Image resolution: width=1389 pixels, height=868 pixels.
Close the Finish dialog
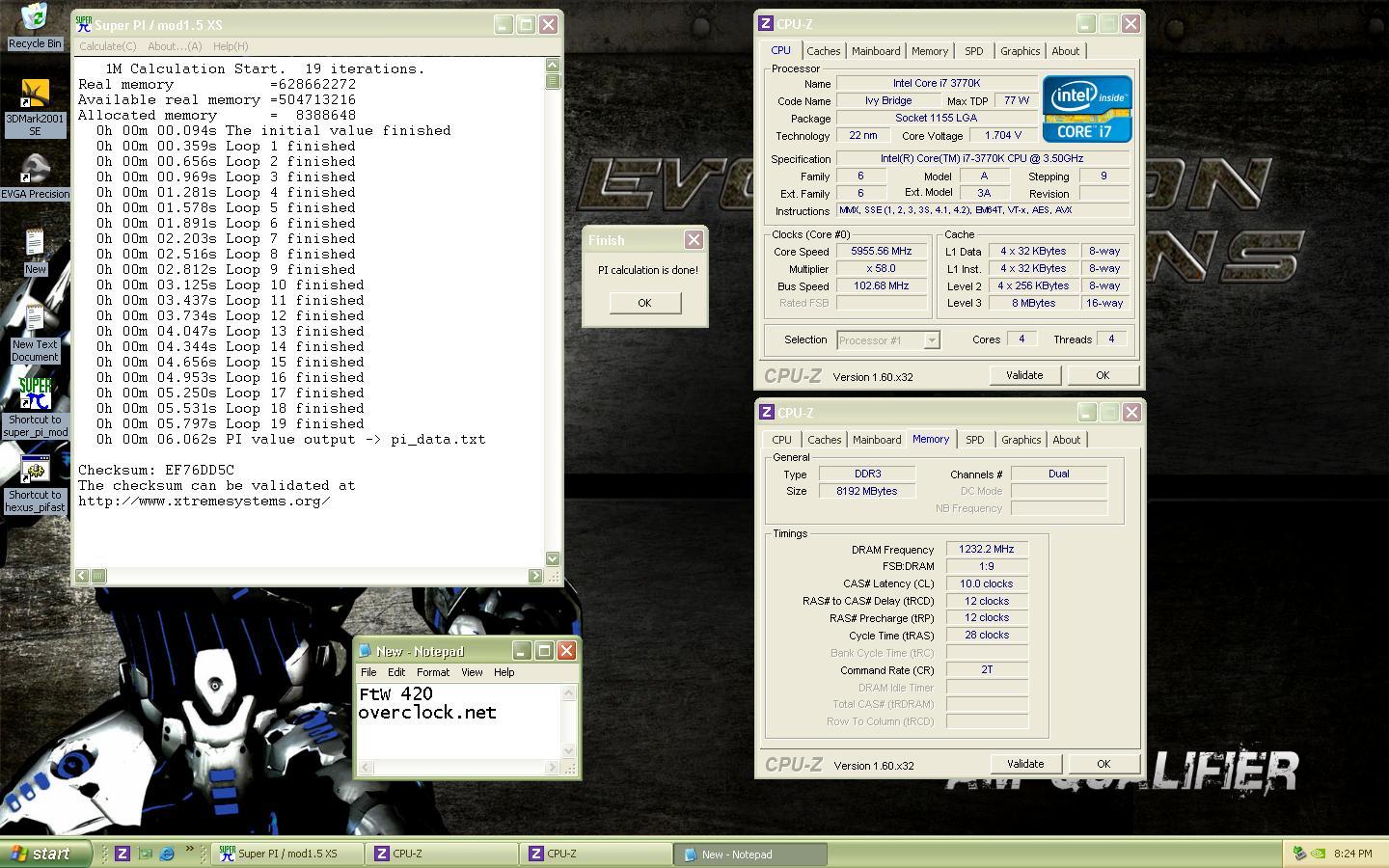tap(694, 239)
